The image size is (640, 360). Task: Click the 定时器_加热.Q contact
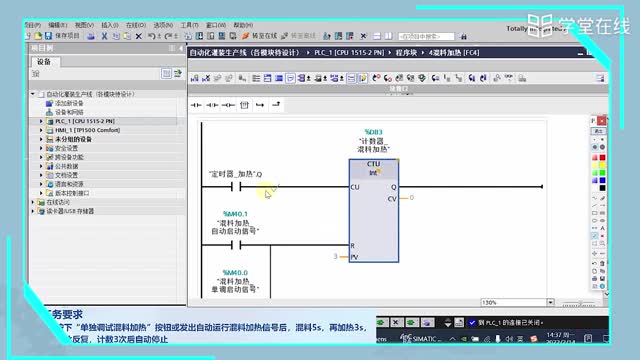236,187
